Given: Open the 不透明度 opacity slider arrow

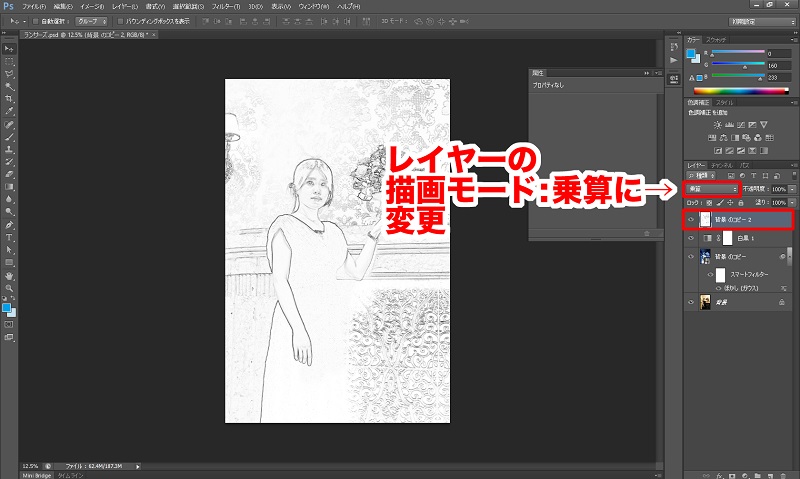Looking at the screenshot, I should 792,189.
